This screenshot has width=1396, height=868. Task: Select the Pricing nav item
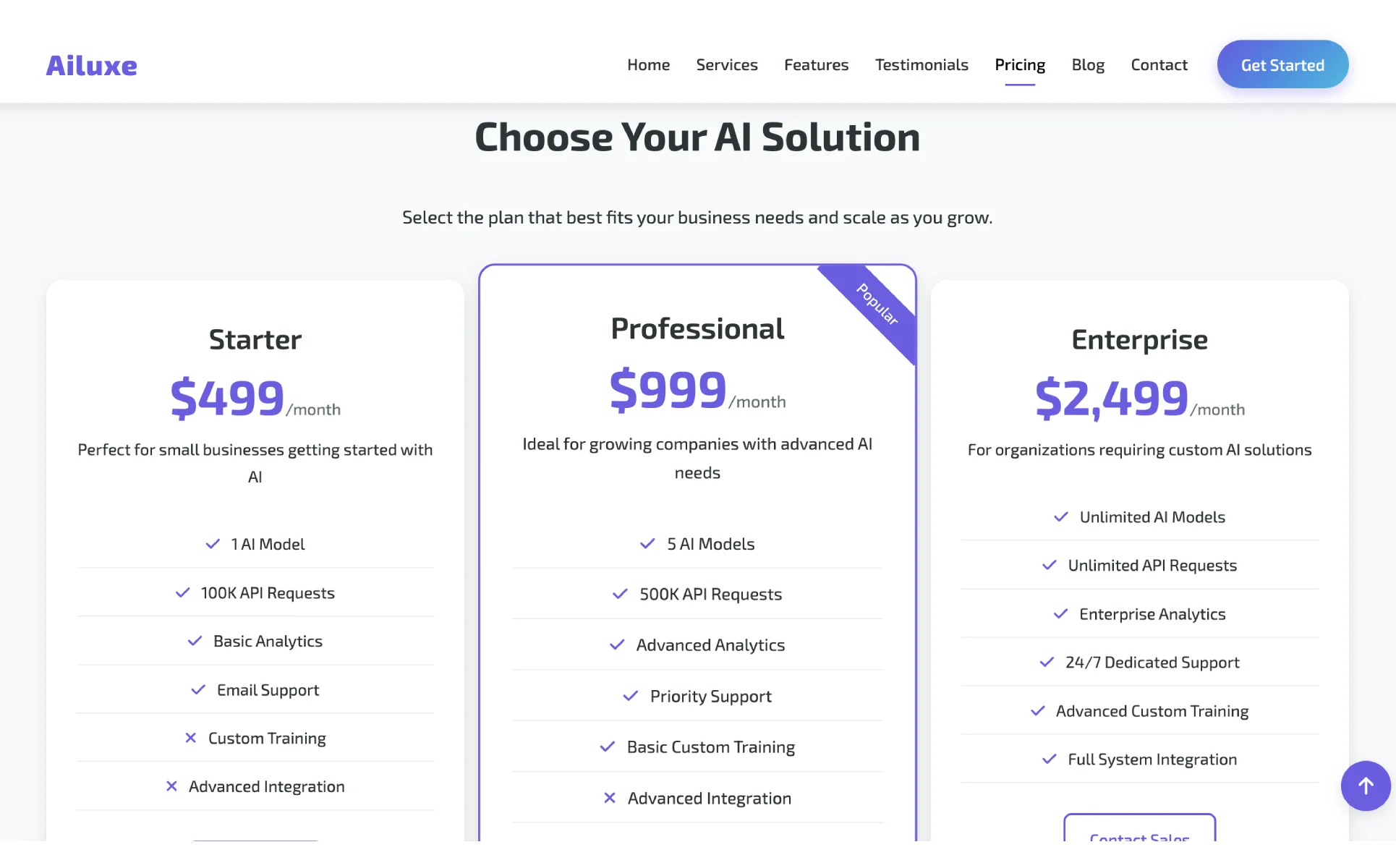pyautogui.click(x=1020, y=65)
